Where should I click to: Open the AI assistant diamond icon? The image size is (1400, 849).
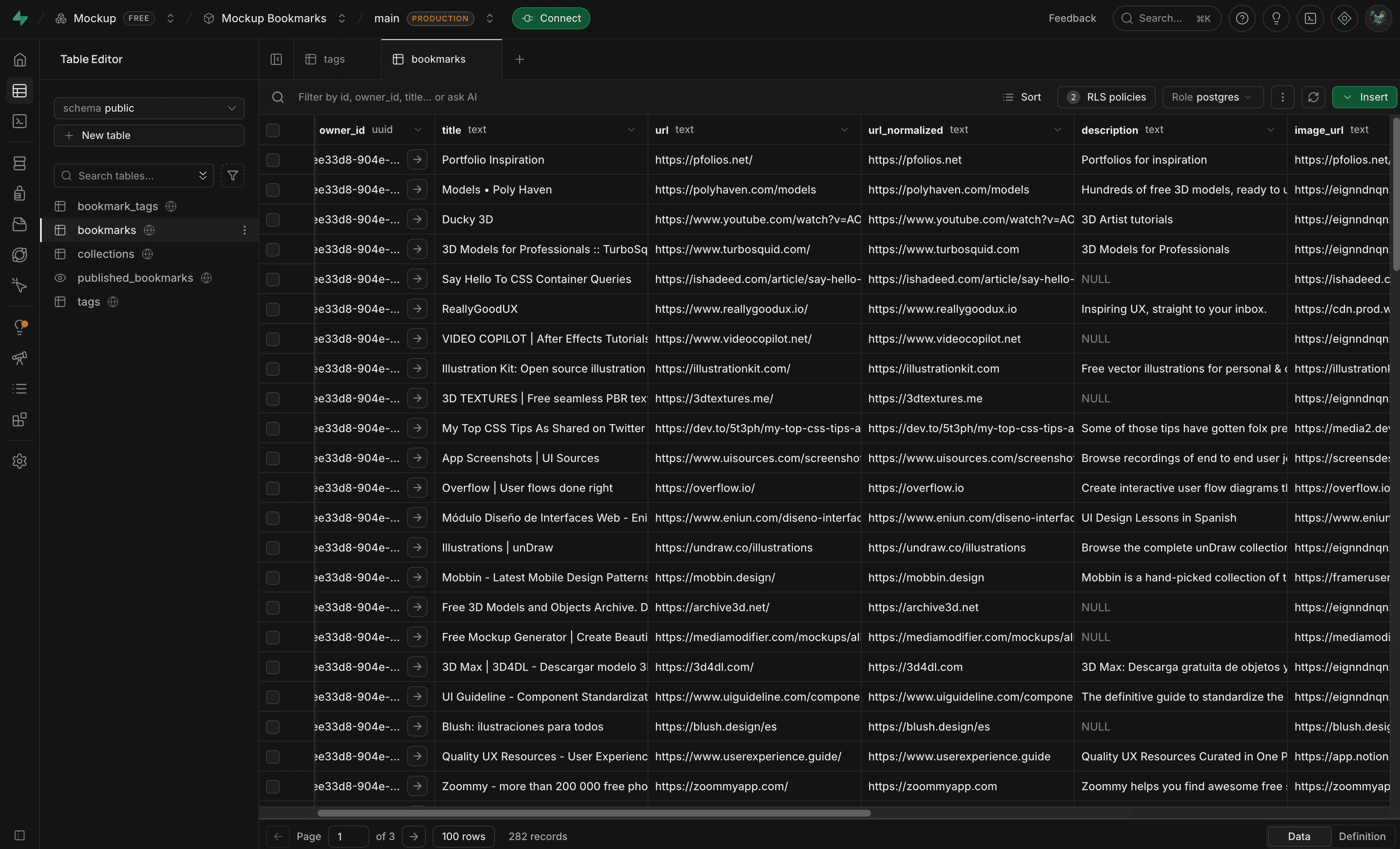pos(1344,18)
